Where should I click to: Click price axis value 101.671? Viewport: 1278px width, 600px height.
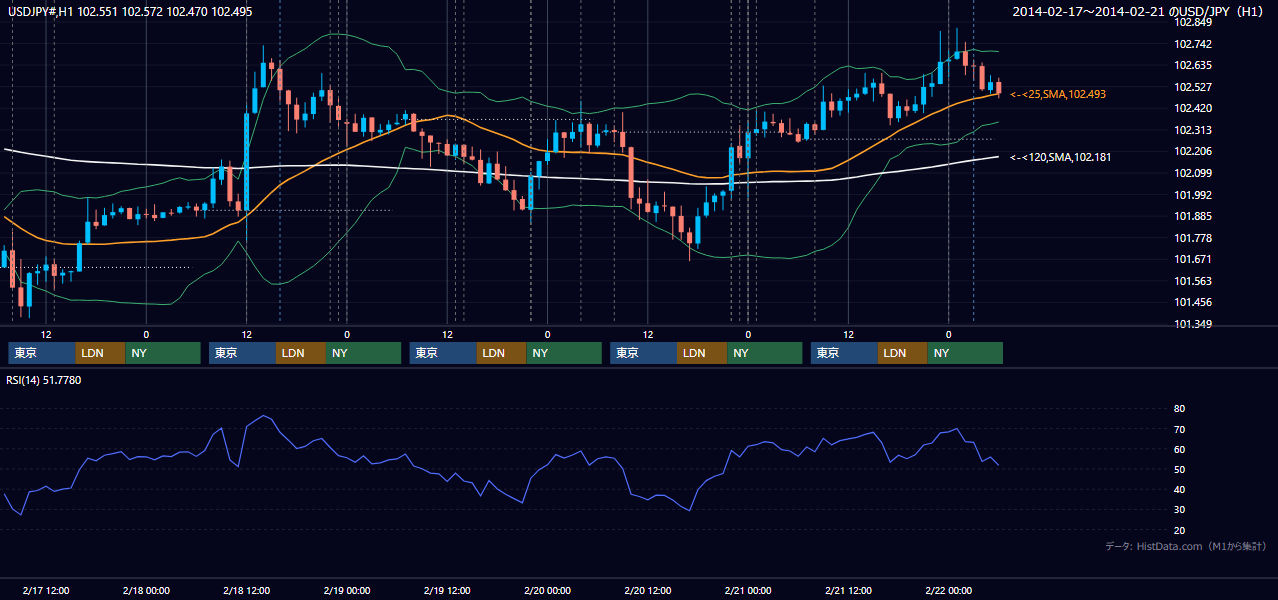click(x=1193, y=259)
